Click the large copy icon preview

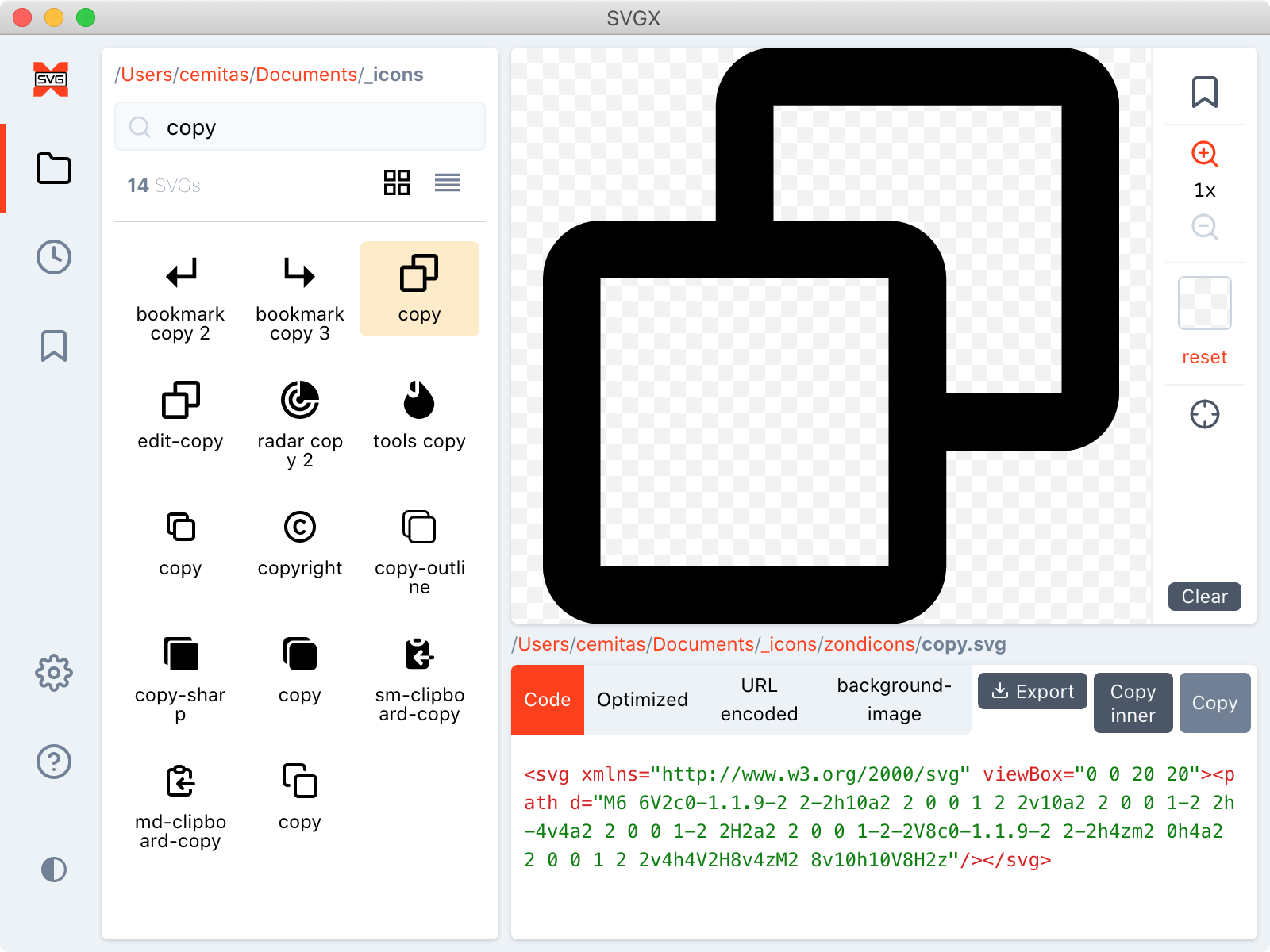(x=831, y=336)
